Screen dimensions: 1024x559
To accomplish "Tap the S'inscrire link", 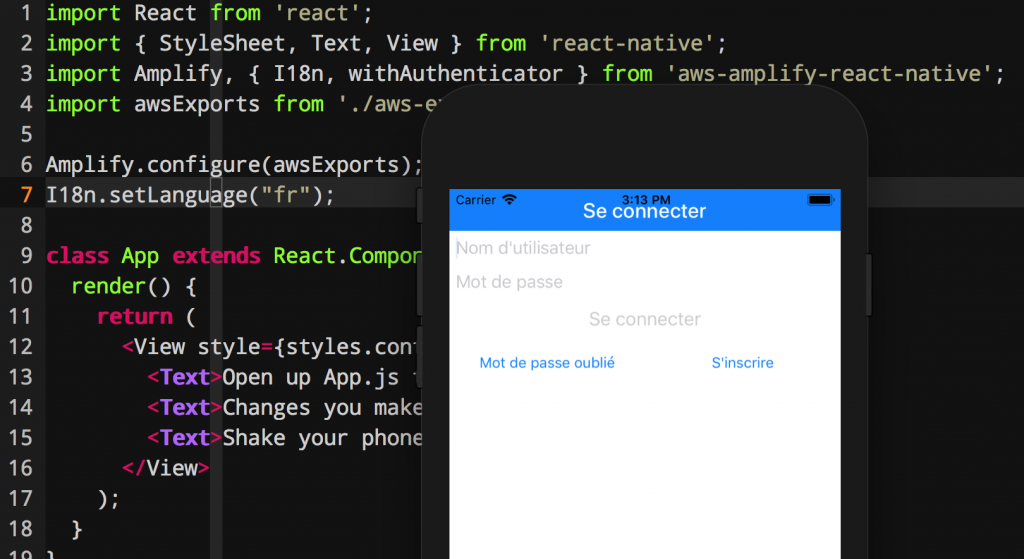I will point(742,363).
